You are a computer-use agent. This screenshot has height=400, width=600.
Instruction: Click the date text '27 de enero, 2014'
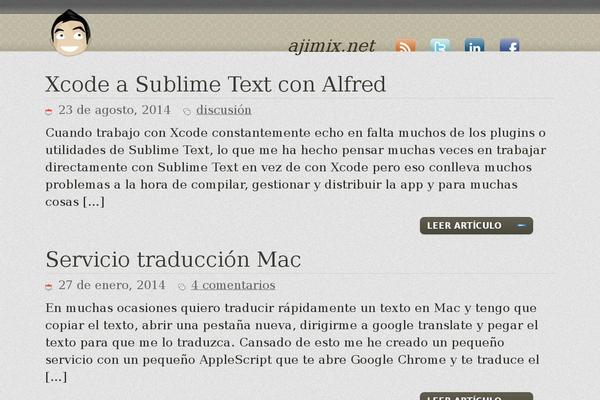coord(112,285)
